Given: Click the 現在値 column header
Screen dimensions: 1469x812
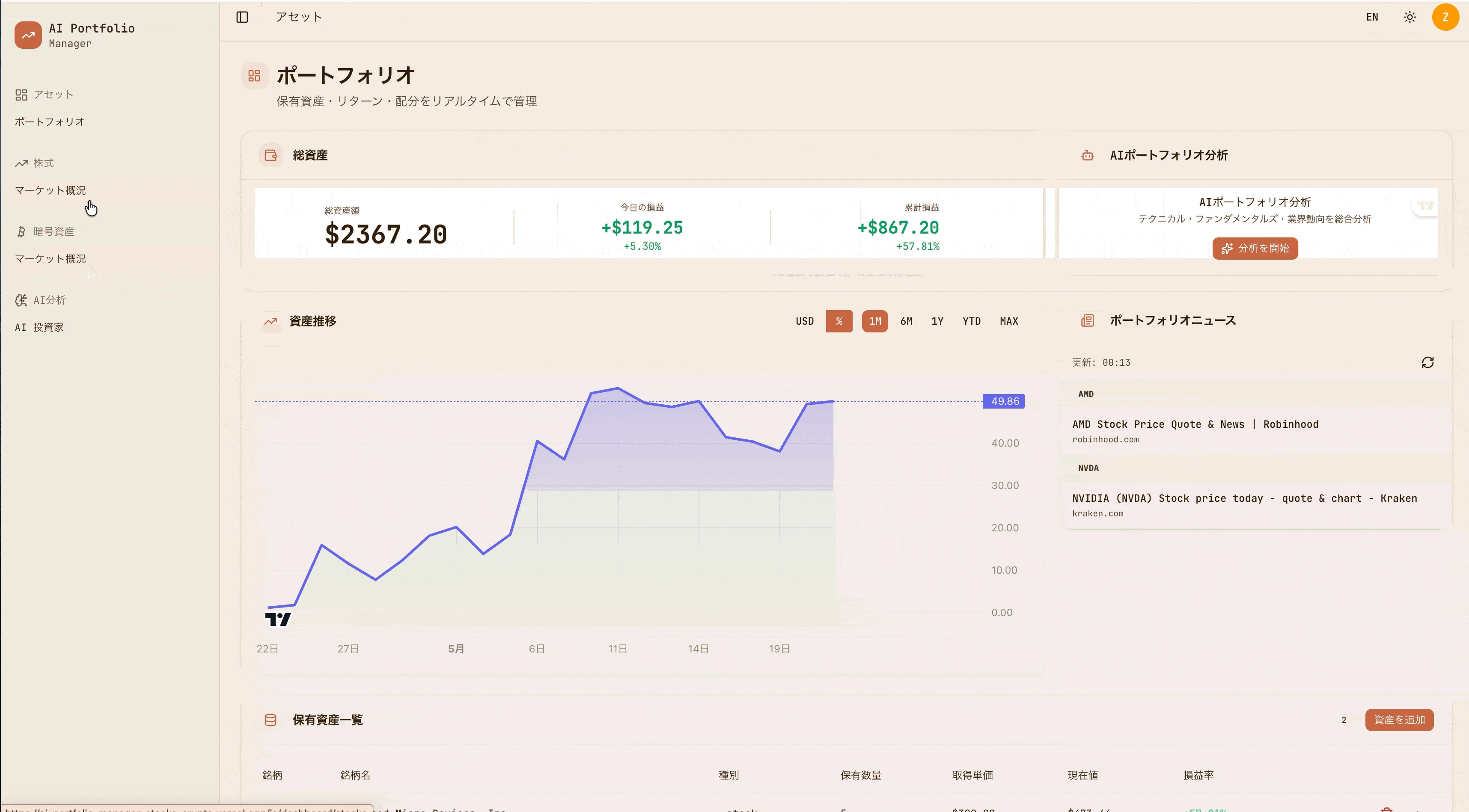Looking at the screenshot, I should tap(1082, 775).
